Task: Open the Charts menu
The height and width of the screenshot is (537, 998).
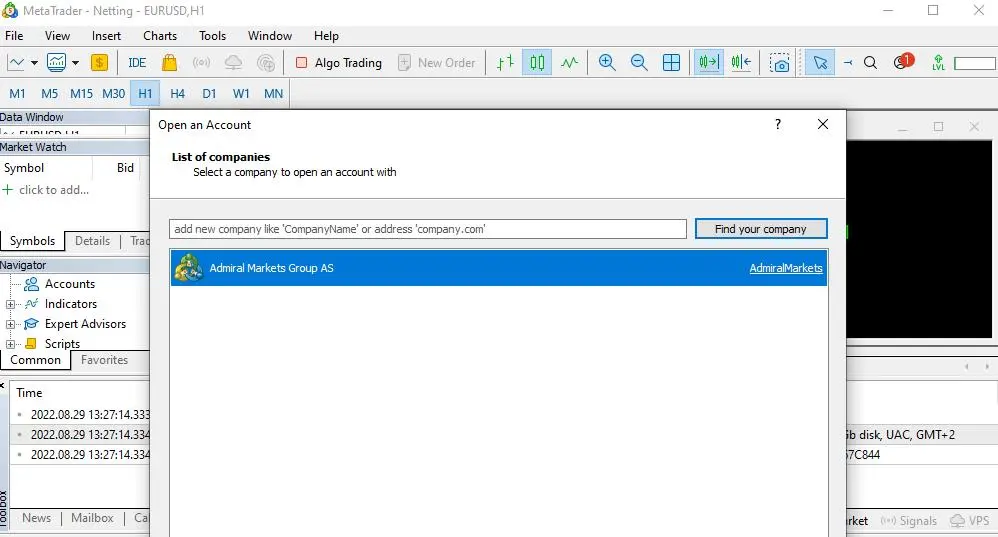Action: coord(160,36)
